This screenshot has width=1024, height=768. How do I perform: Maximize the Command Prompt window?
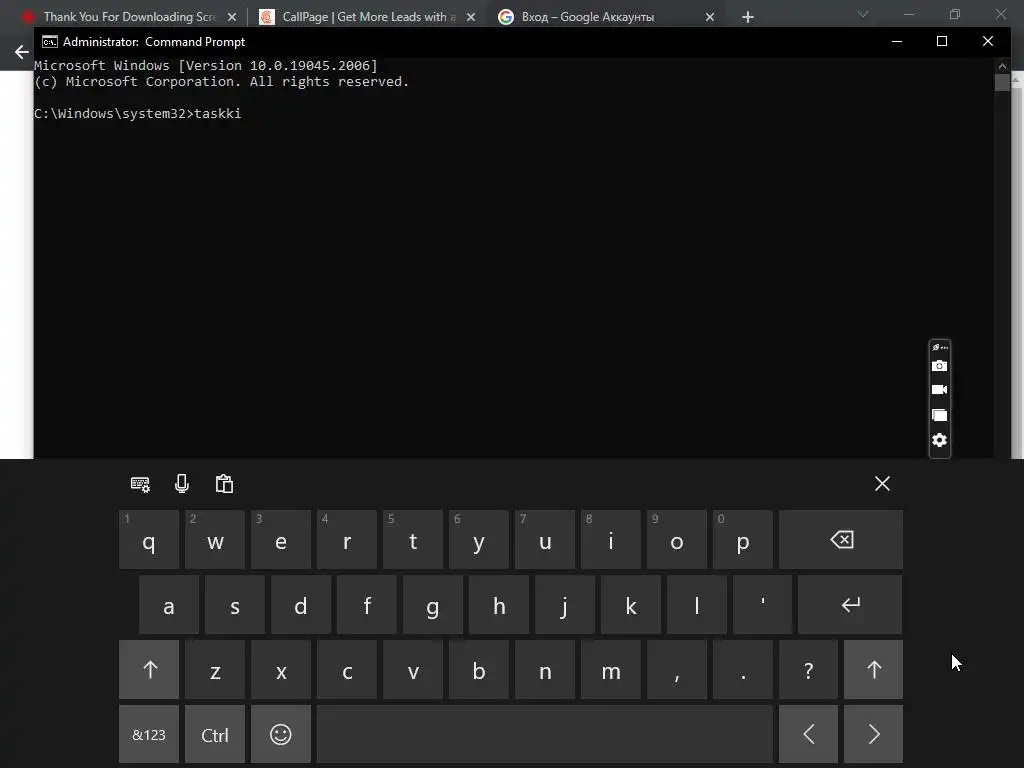click(942, 41)
